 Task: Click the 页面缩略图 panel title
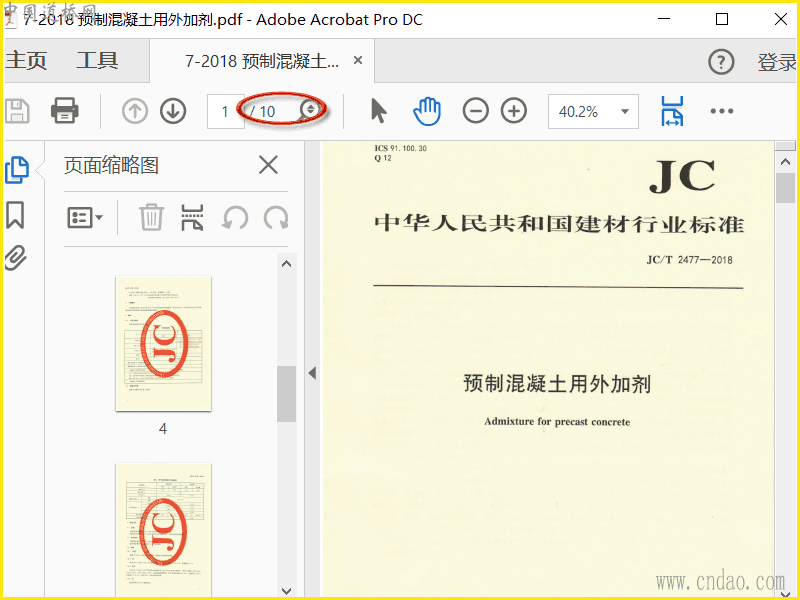[111, 165]
